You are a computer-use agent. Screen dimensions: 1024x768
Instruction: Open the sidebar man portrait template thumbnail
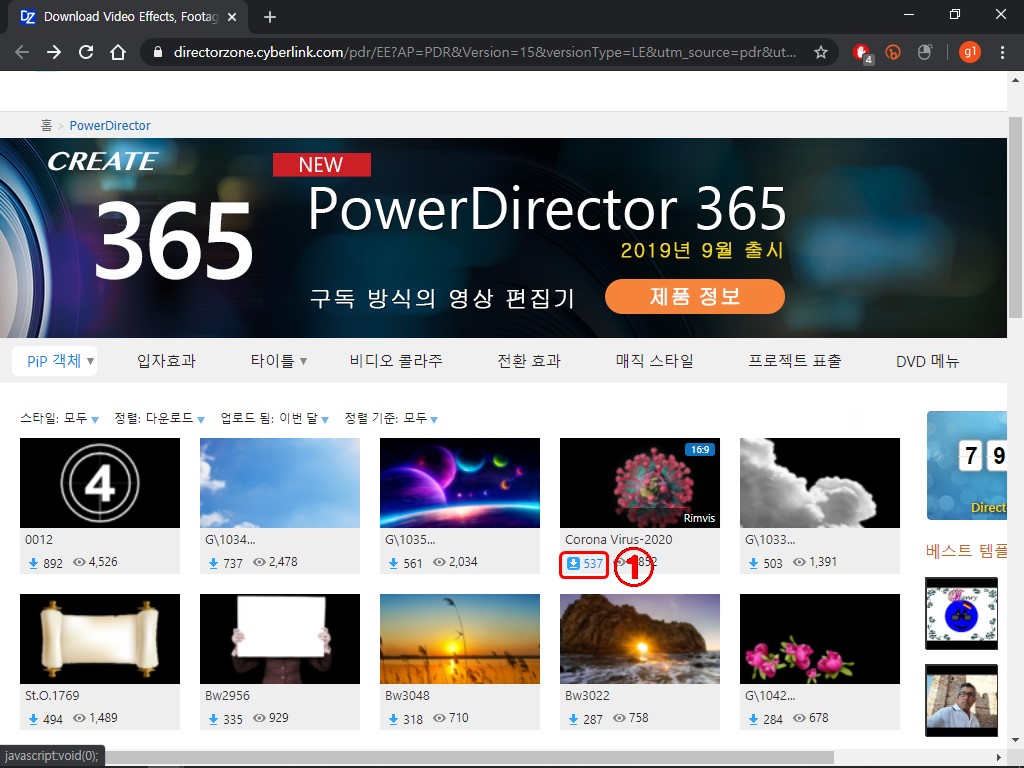[961, 701]
